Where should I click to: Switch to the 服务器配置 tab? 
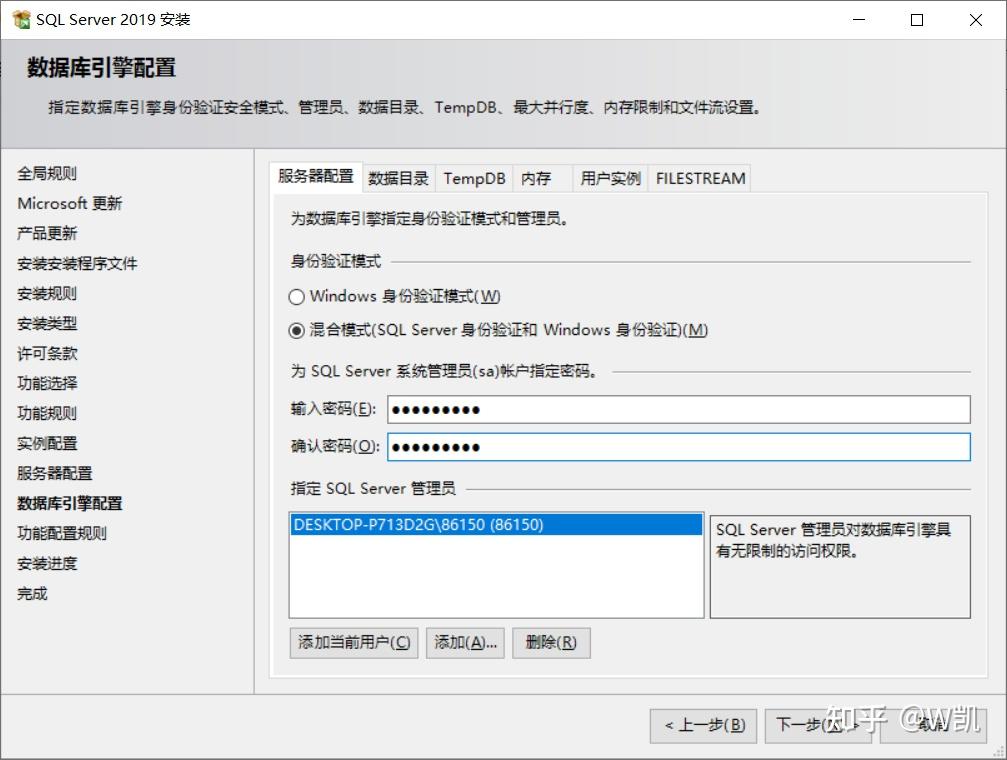point(315,177)
